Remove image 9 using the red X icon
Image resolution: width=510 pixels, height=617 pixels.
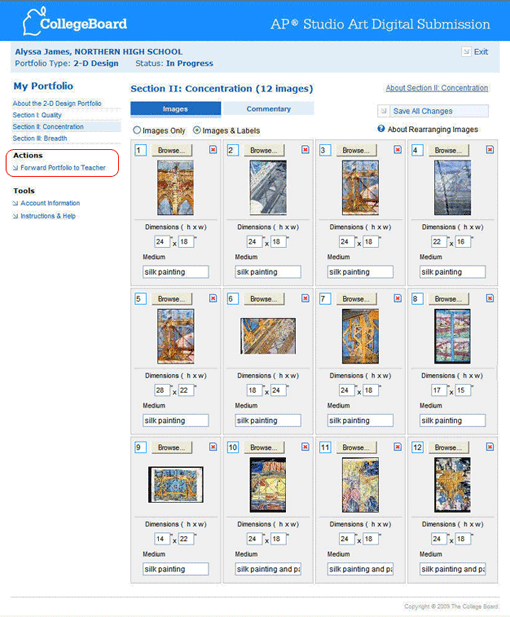click(213, 447)
